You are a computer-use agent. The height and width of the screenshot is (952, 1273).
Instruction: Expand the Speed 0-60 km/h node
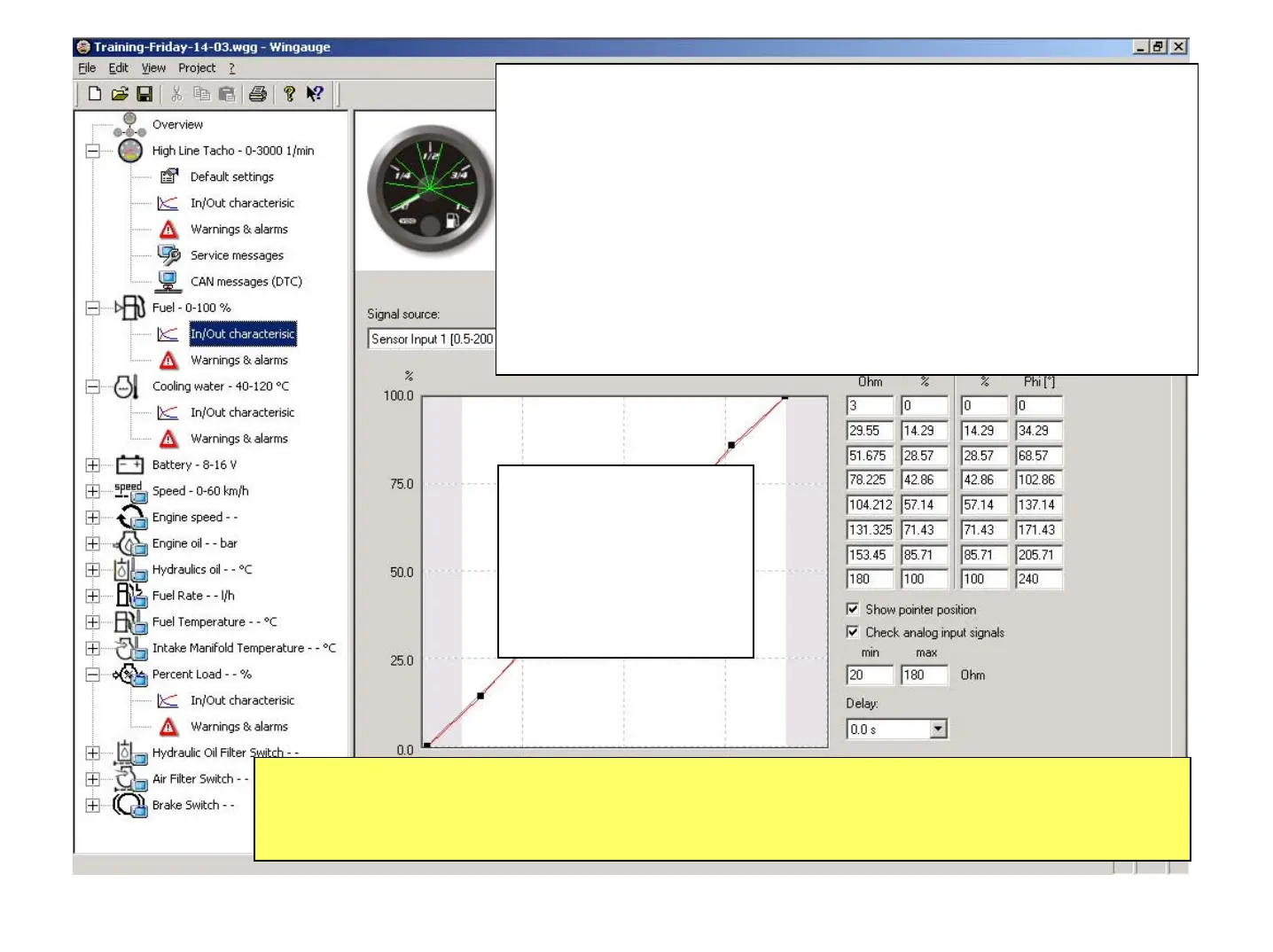click(x=92, y=491)
